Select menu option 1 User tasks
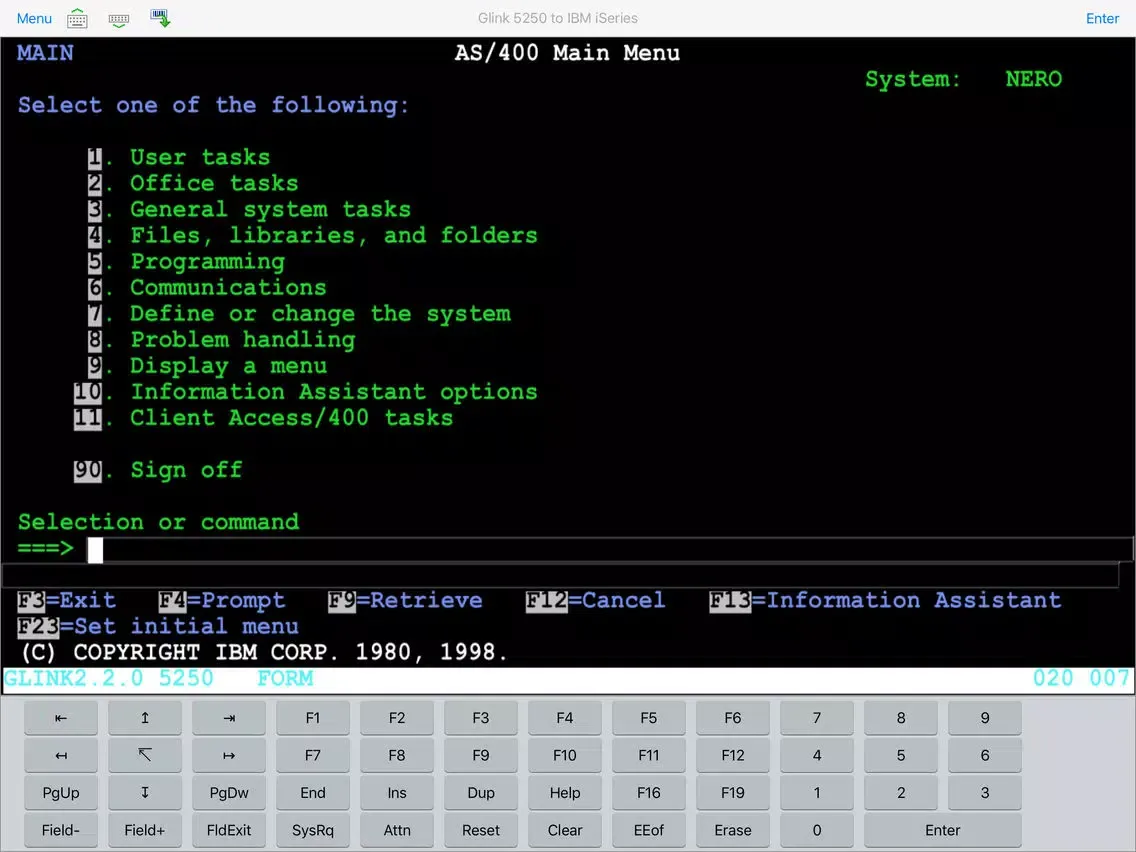 coord(179,157)
